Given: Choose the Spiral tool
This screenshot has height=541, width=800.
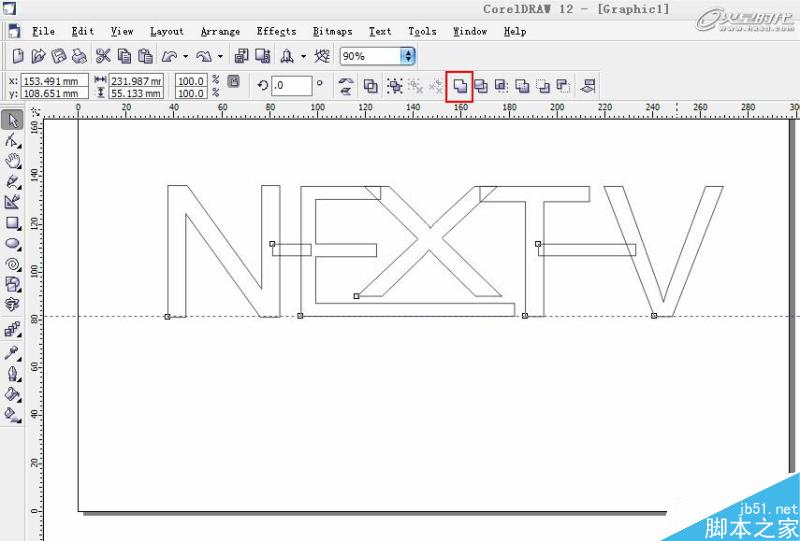Looking at the screenshot, I should coord(12,264).
